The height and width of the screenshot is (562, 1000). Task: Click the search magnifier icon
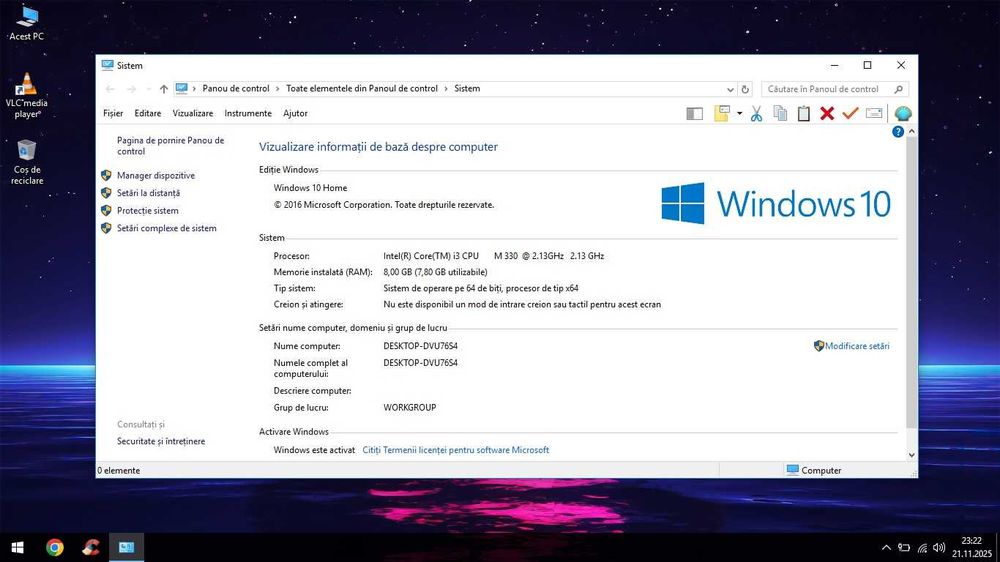[899, 89]
